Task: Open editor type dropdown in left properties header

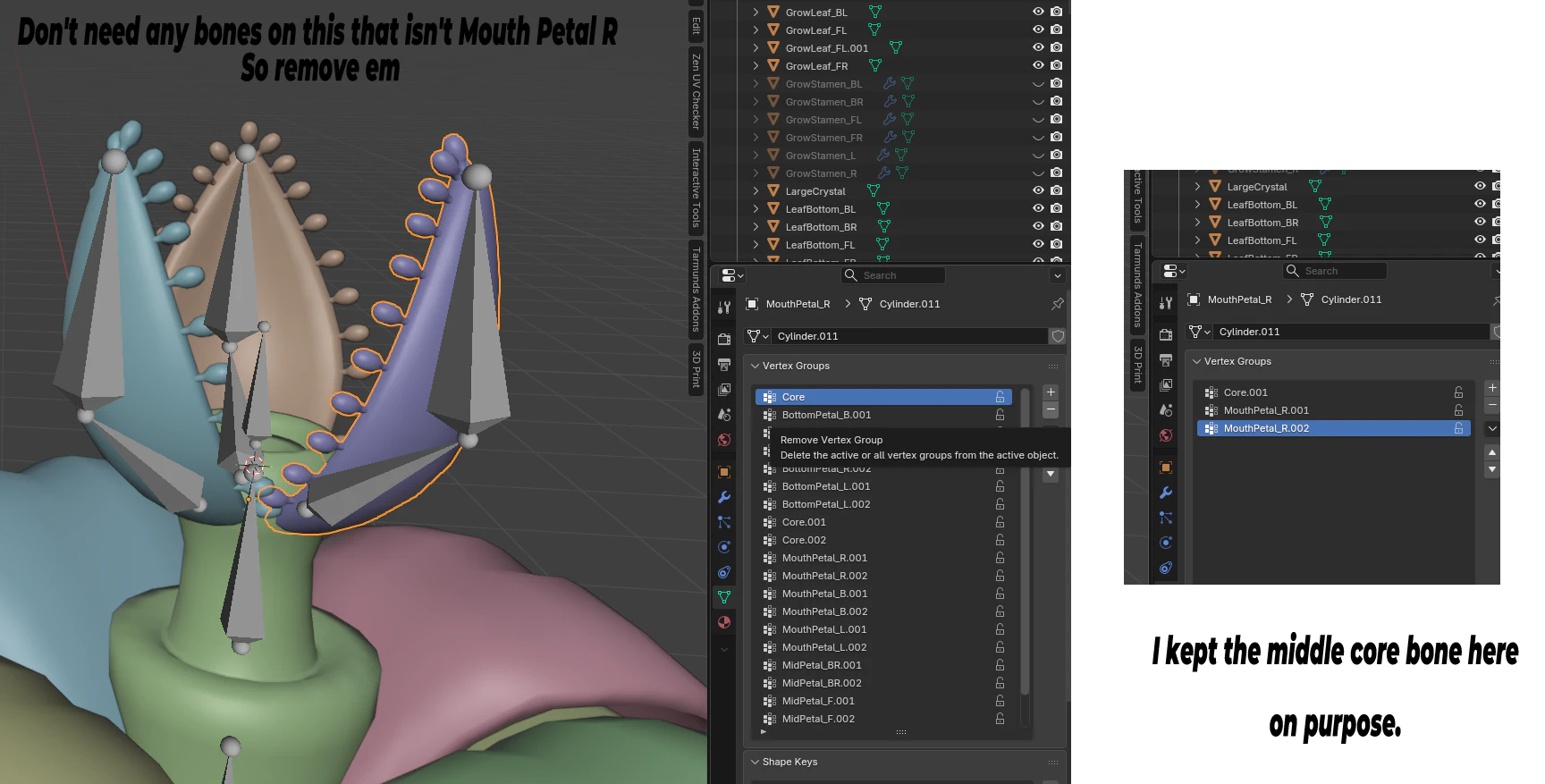Action: tap(732, 275)
